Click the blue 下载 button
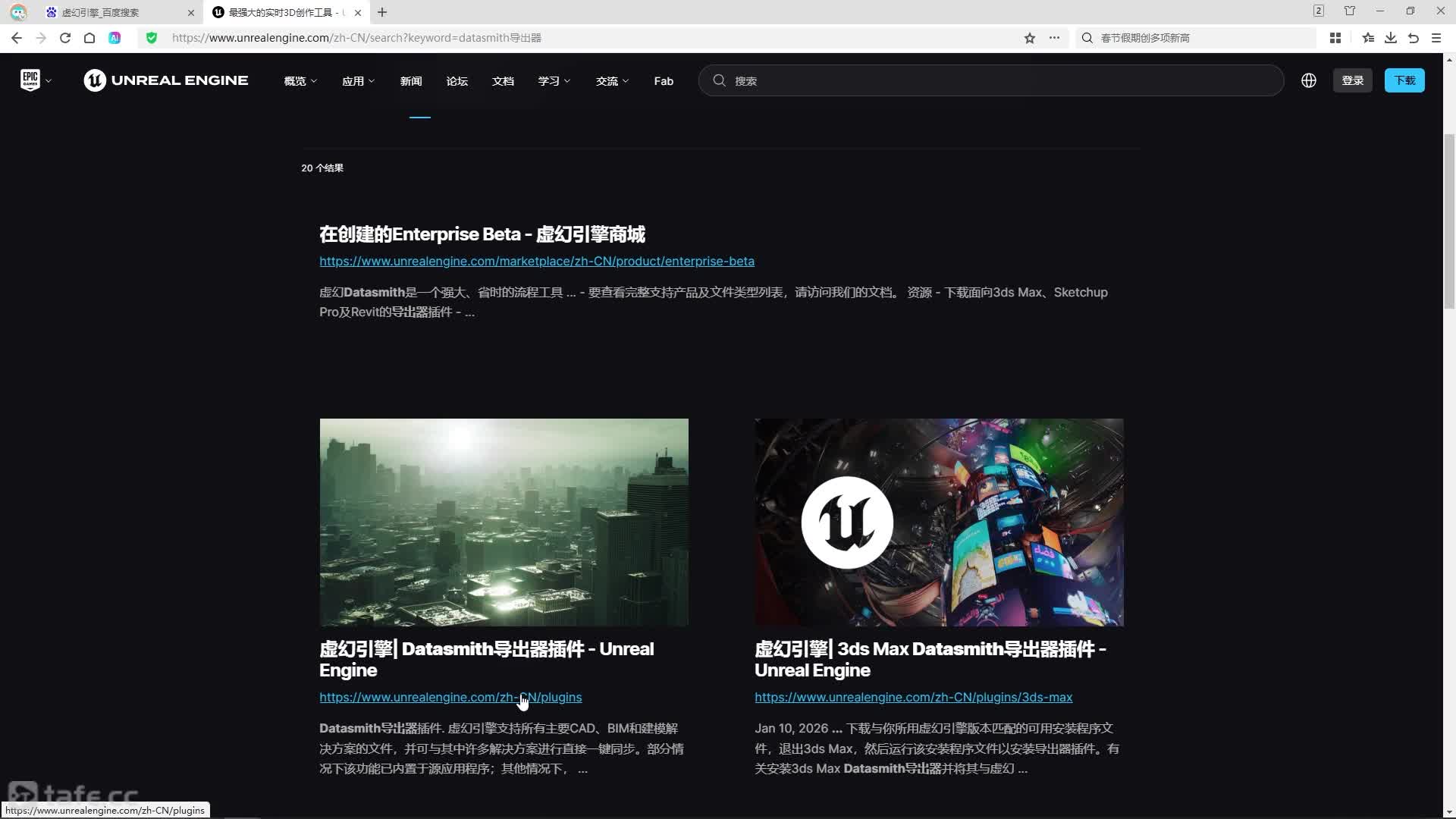1456x819 pixels. [1404, 80]
